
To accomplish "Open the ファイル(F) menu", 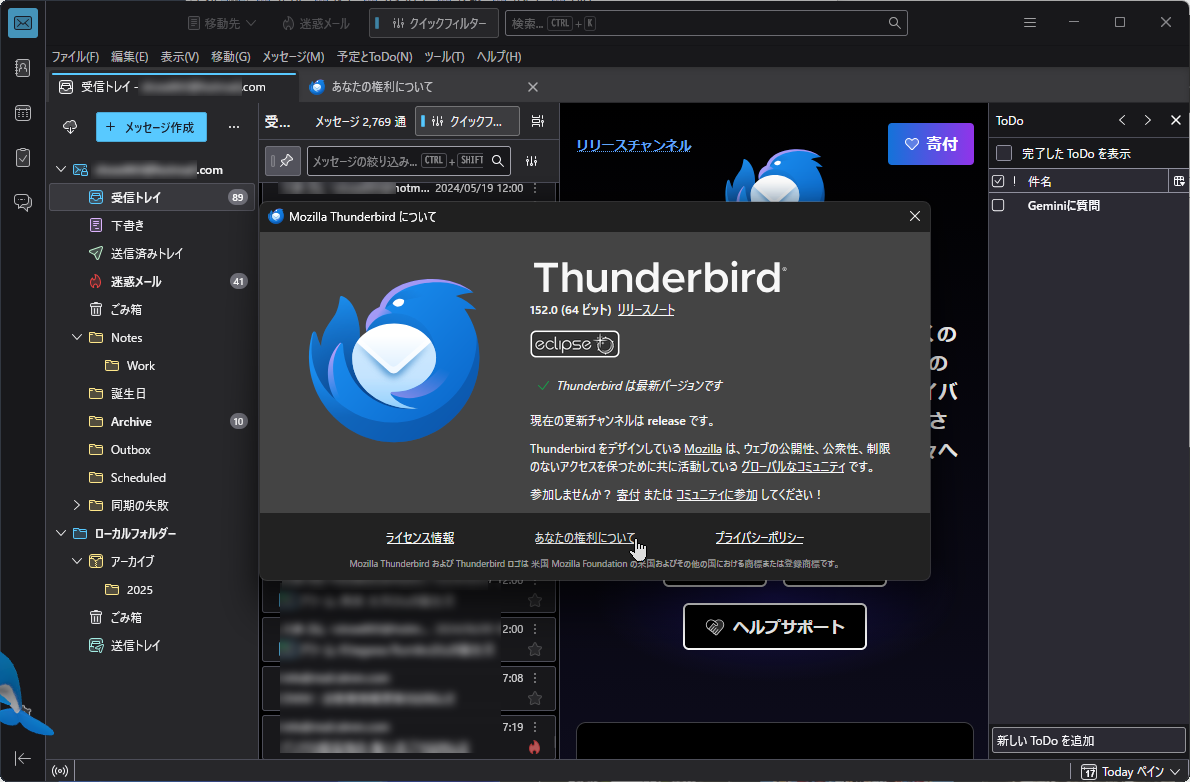I will [75, 56].
